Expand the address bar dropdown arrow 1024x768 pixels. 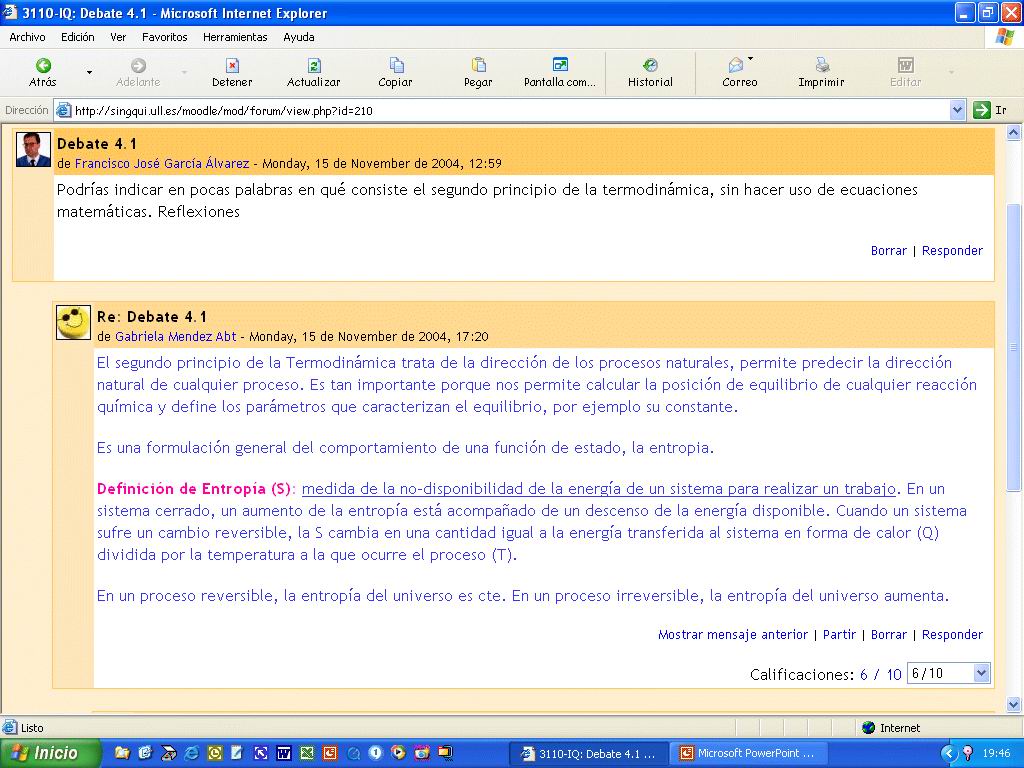click(957, 111)
